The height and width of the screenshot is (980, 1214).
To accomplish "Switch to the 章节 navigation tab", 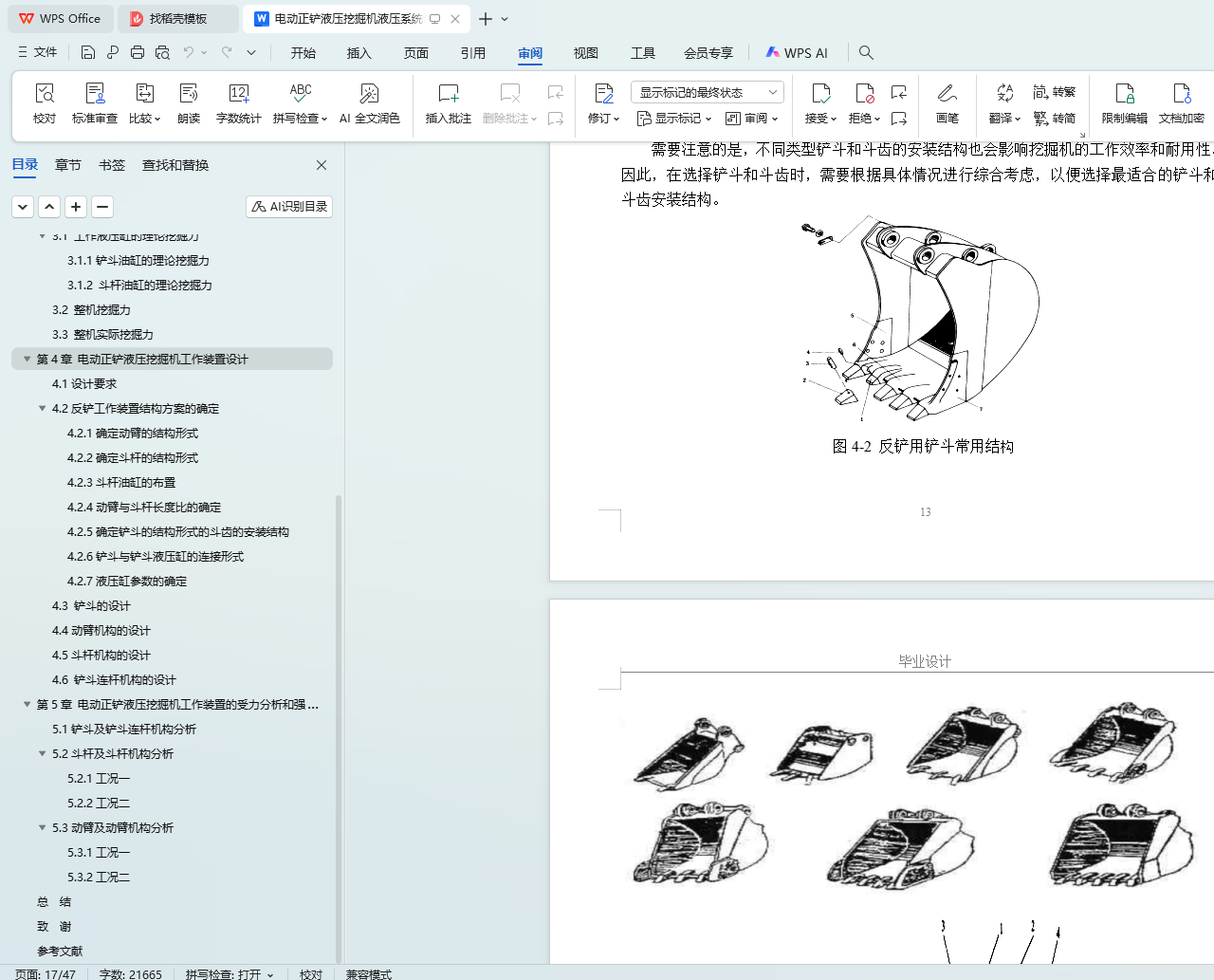I will click(x=68, y=165).
